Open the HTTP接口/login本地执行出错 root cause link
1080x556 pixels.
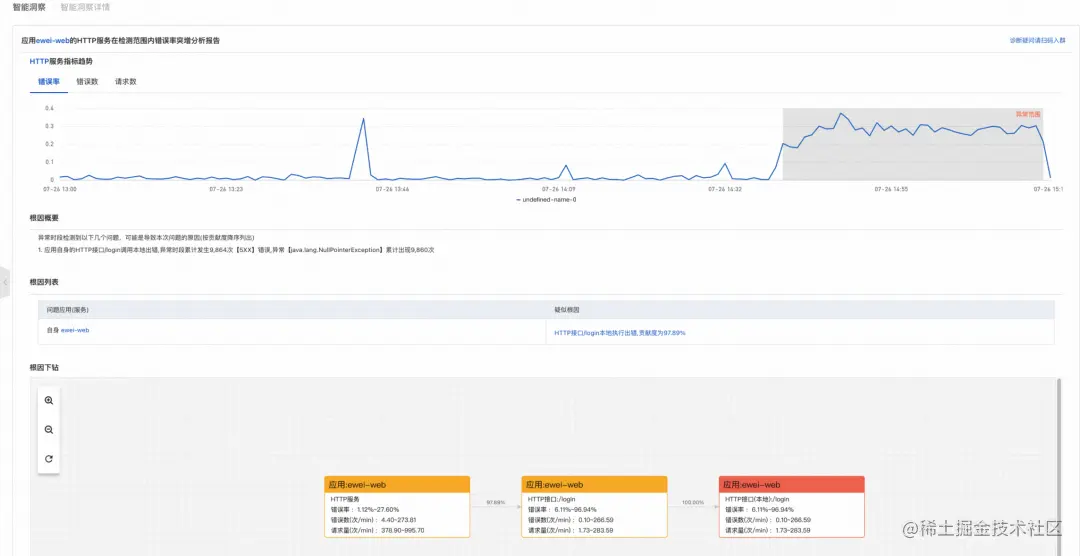pyautogui.click(x=620, y=332)
